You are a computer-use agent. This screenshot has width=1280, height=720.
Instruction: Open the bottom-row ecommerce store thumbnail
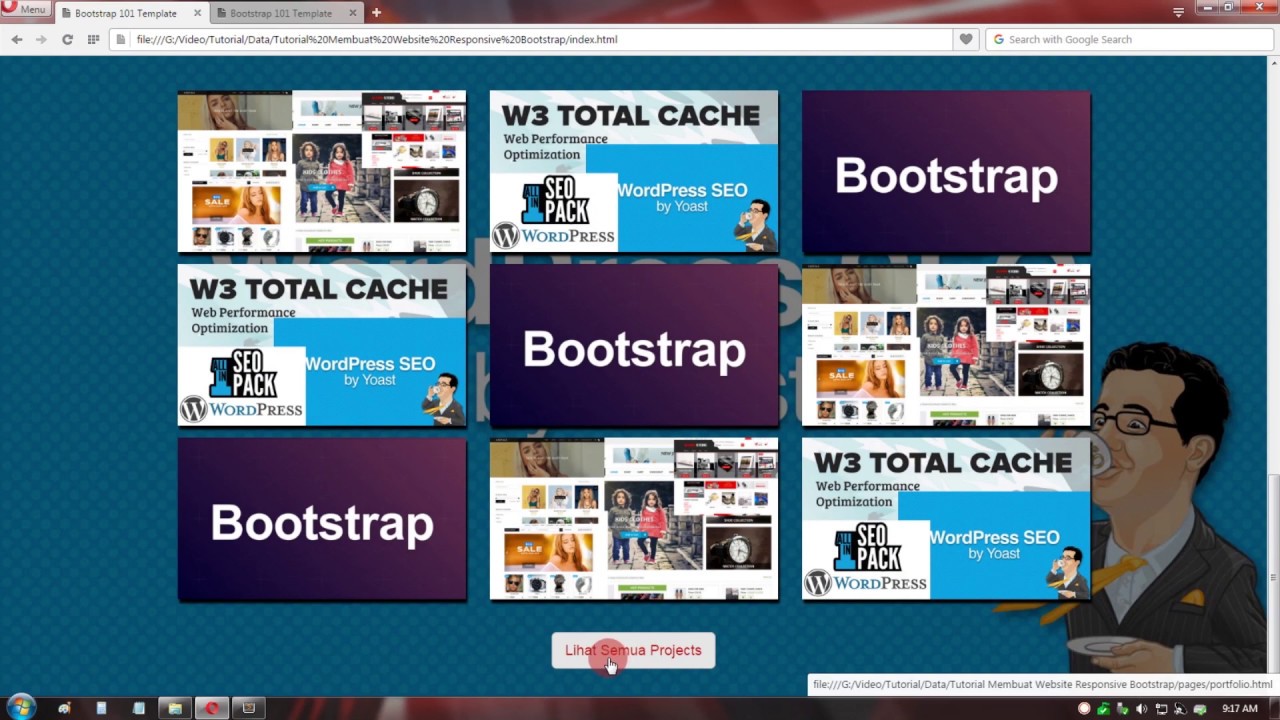(x=634, y=519)
